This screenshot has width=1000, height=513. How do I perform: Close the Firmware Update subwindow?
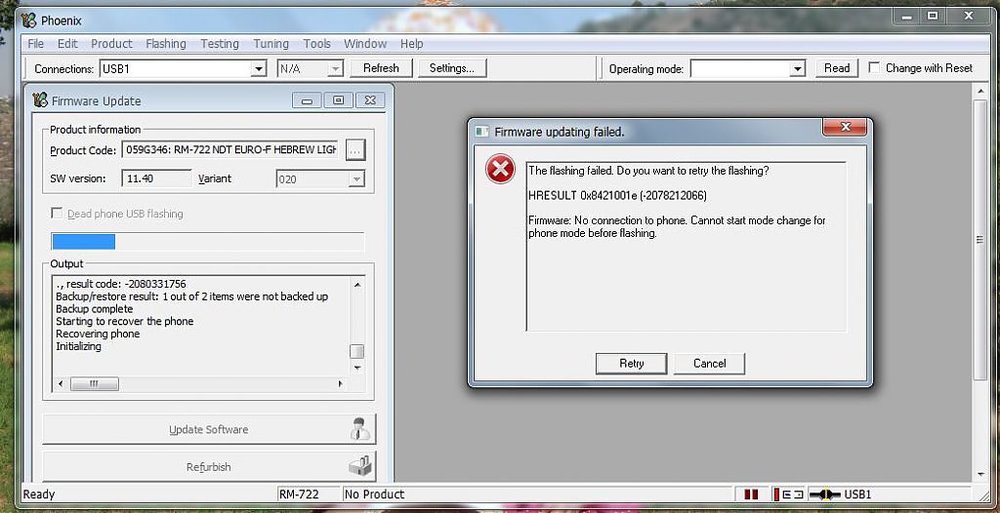370,101
